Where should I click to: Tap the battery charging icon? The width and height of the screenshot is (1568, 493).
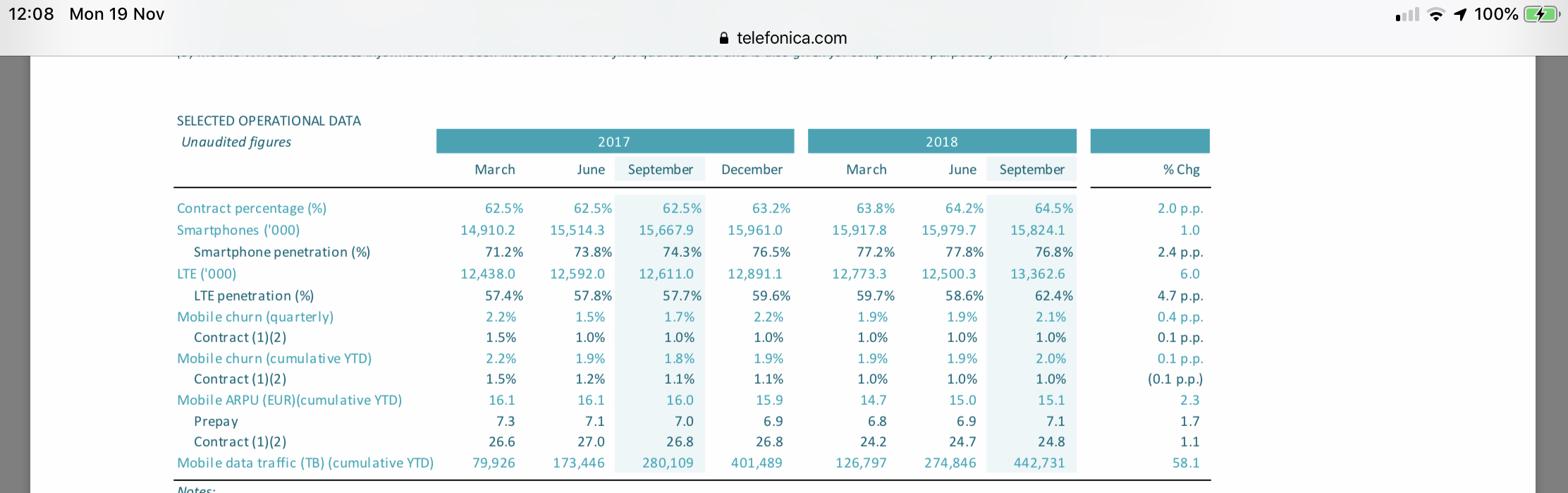pyautogui.click(x=1541, y=15)
